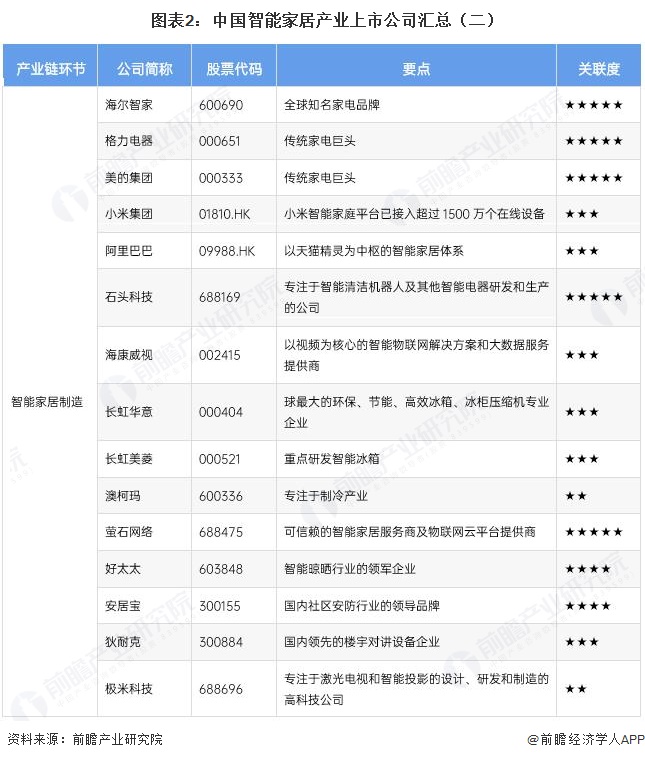645x760 pixels.
Task: Click the 前瞻经济学人APP credit
Action: tap(585, 739)
